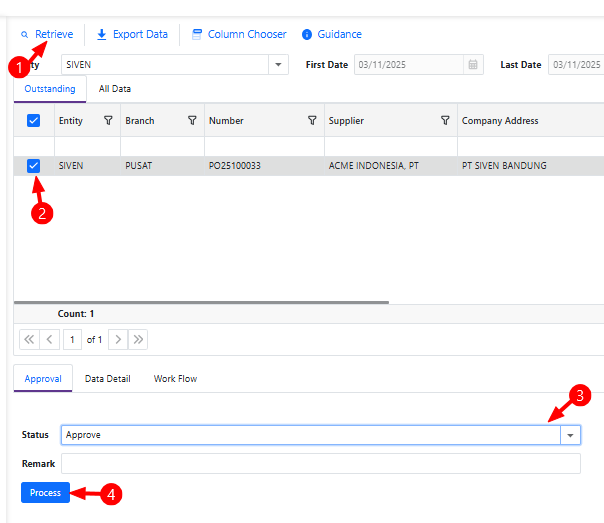Click the Retrieve search button
Viewport: 604px width, 523px height.
click(47, 34)
